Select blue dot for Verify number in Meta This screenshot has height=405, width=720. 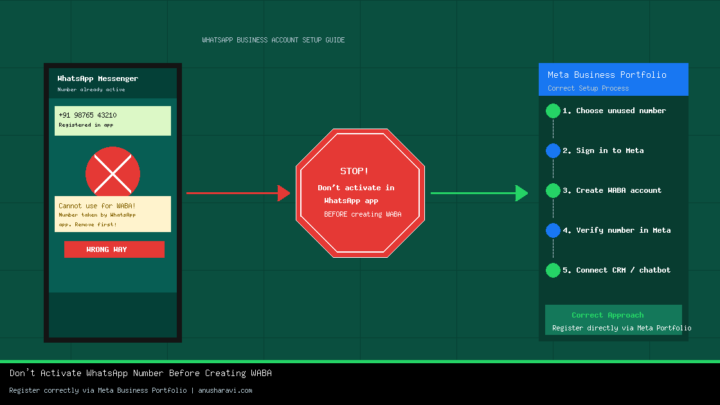point(553,231)
